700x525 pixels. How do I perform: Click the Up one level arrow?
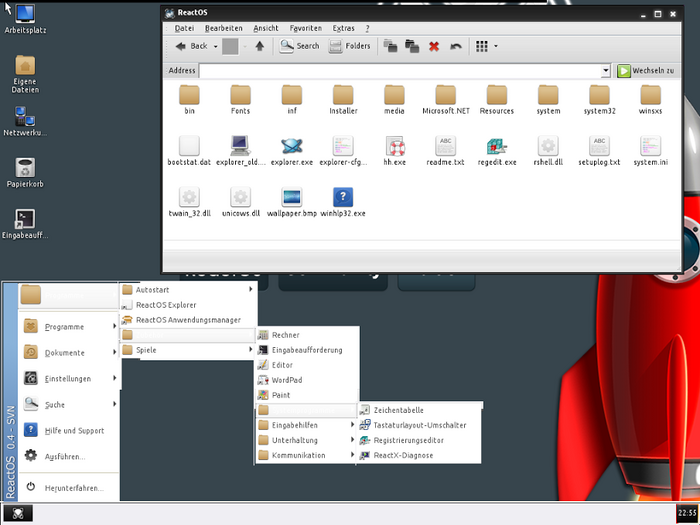260,46
